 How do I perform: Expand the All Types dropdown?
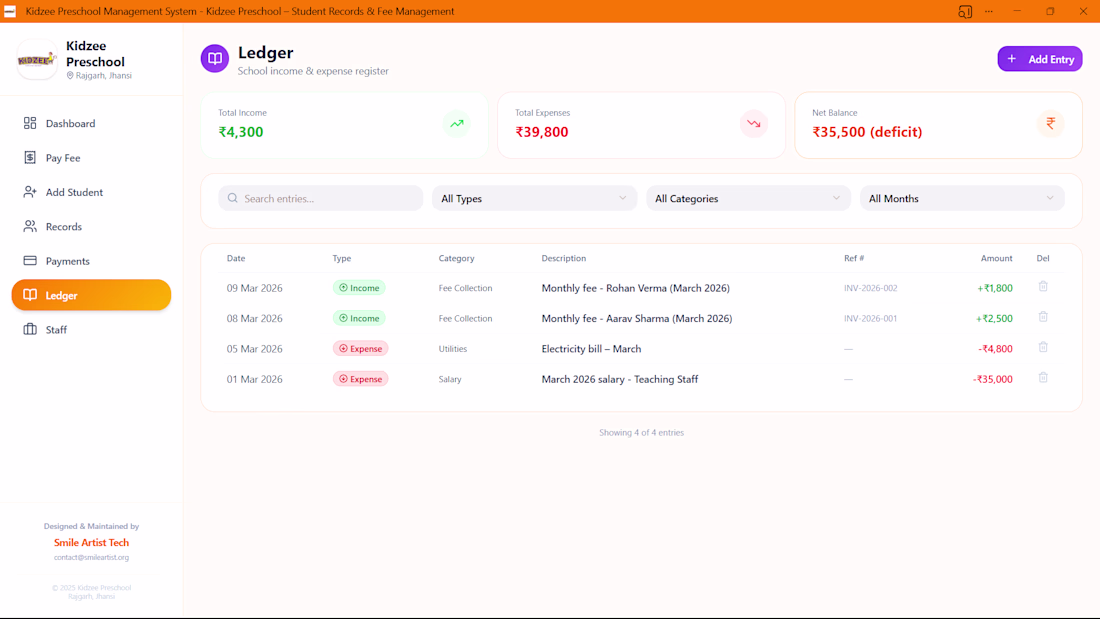(535, 199)
